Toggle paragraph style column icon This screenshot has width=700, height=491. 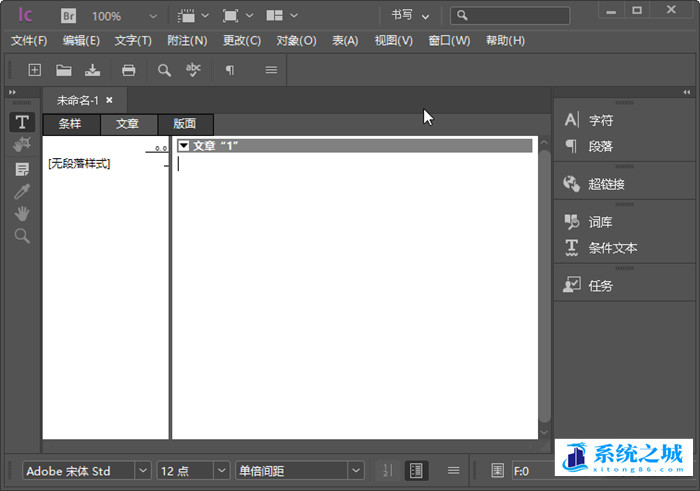(x=416, y=470)
